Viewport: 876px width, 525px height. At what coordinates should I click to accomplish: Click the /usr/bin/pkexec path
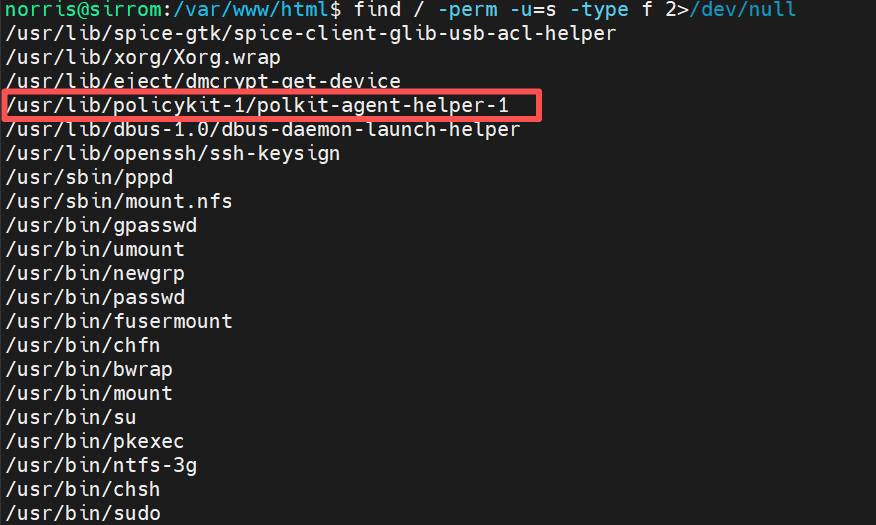click(95, 441)
